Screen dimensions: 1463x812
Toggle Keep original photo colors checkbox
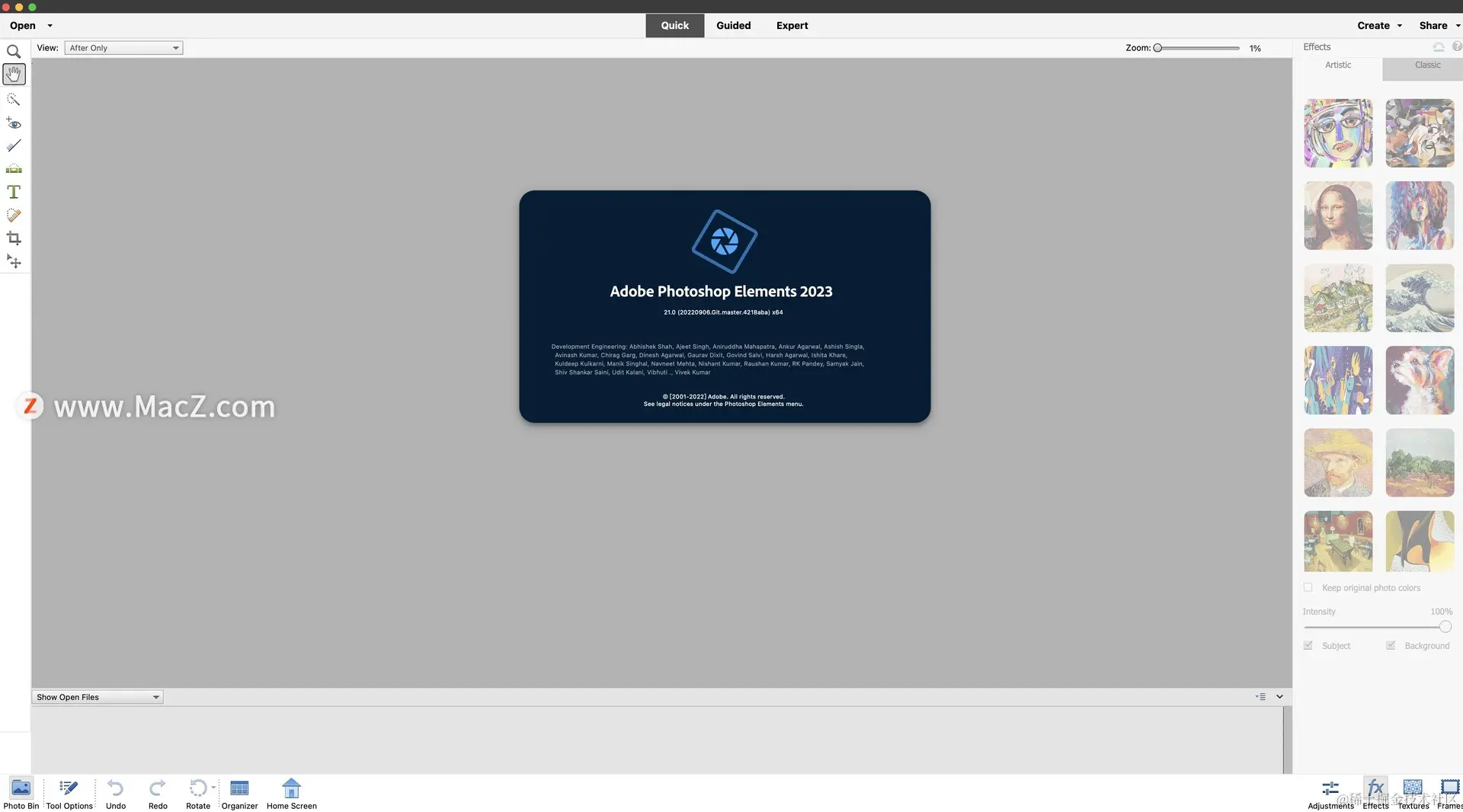point(1308,587)
